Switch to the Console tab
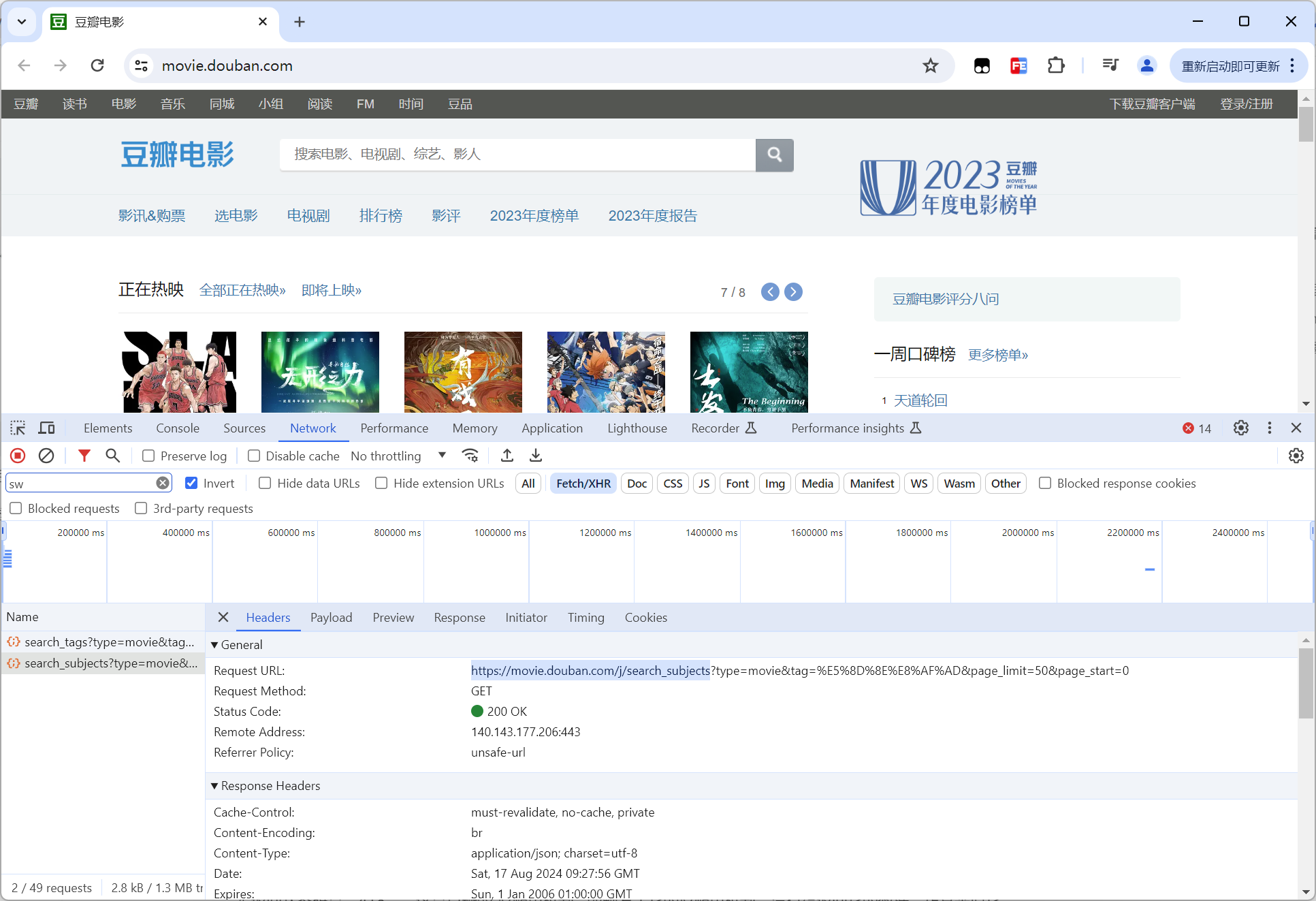1316x901 pixels. pos(177,428)
